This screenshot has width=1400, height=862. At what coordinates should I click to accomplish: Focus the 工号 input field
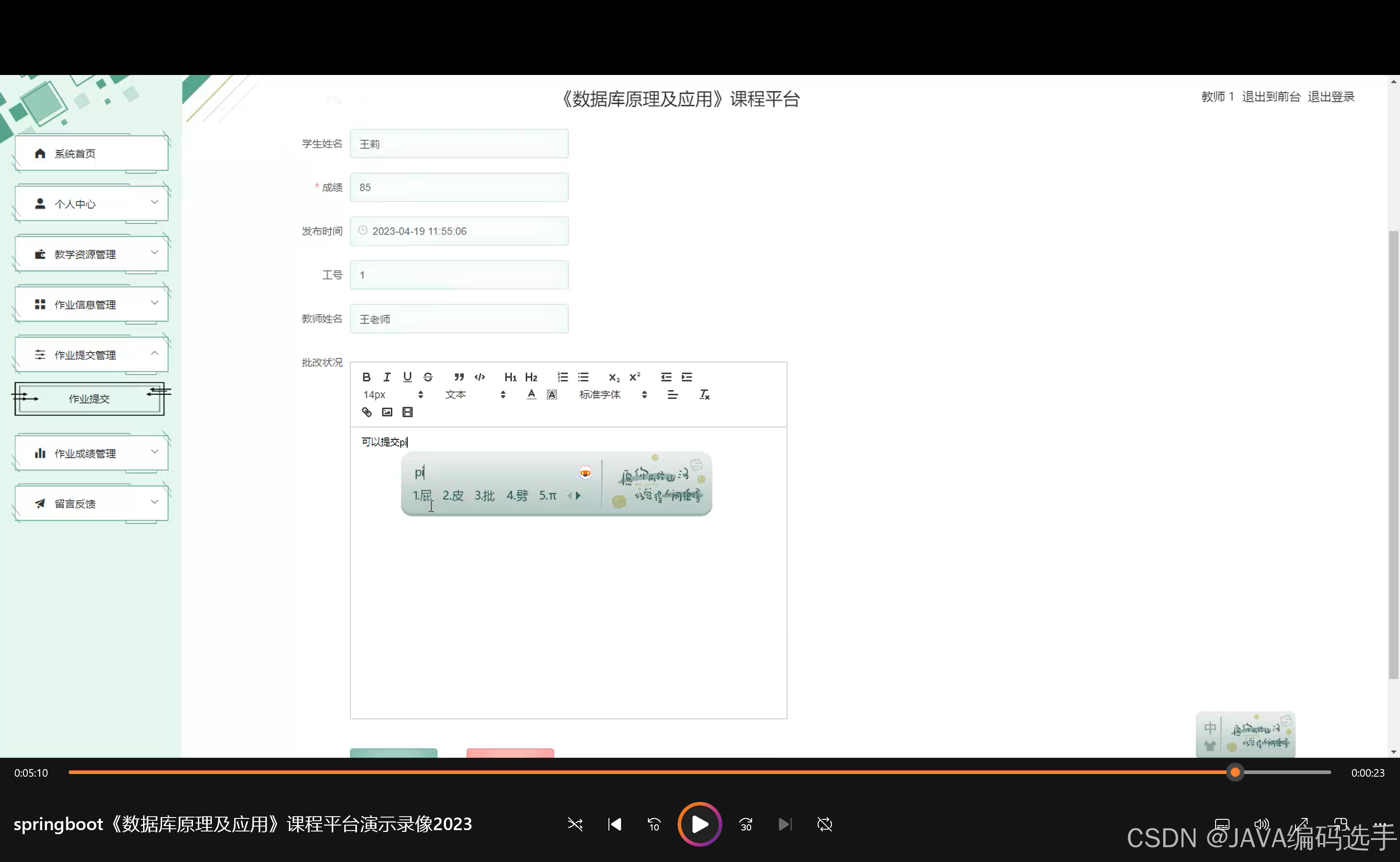coord(459,275)
